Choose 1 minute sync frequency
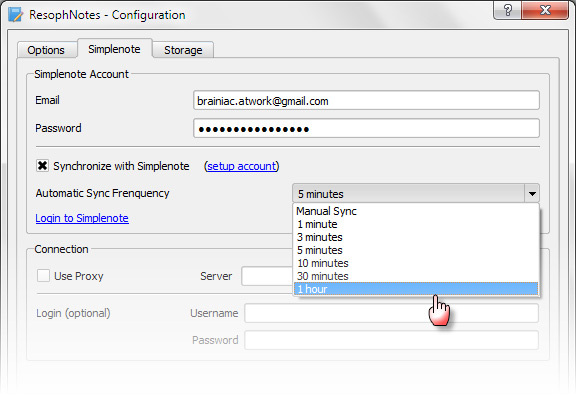 coord(416,224)
